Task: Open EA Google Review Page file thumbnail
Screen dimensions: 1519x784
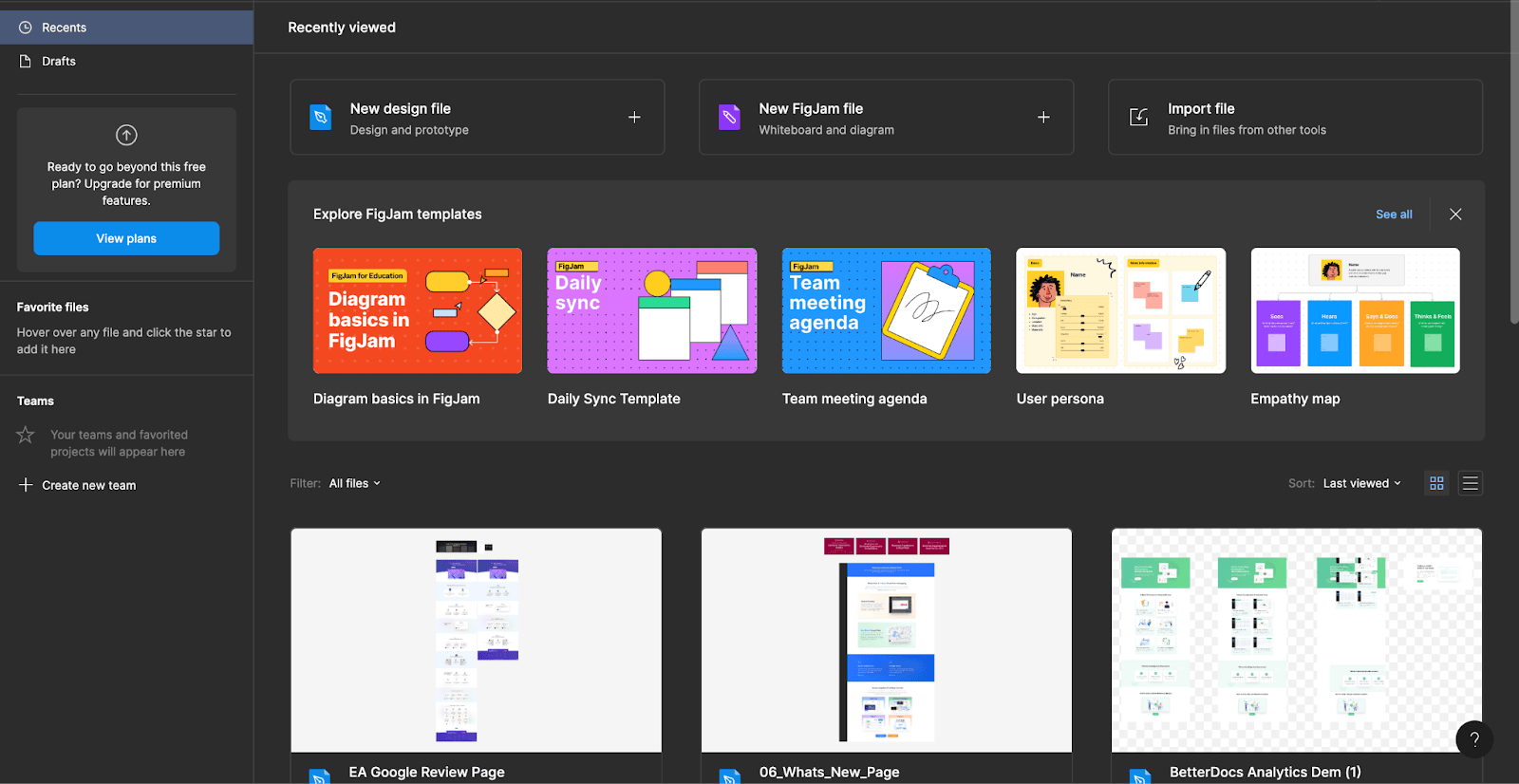Action: [x=477, y=641]
